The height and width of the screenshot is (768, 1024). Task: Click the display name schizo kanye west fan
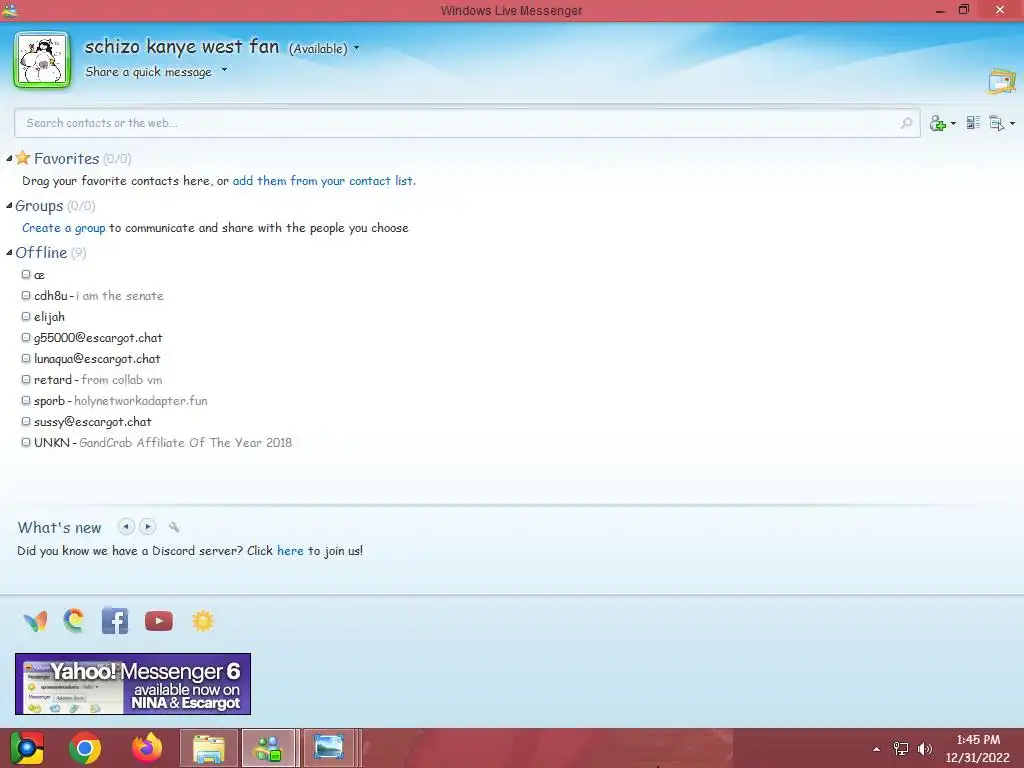tap(182, 46)
